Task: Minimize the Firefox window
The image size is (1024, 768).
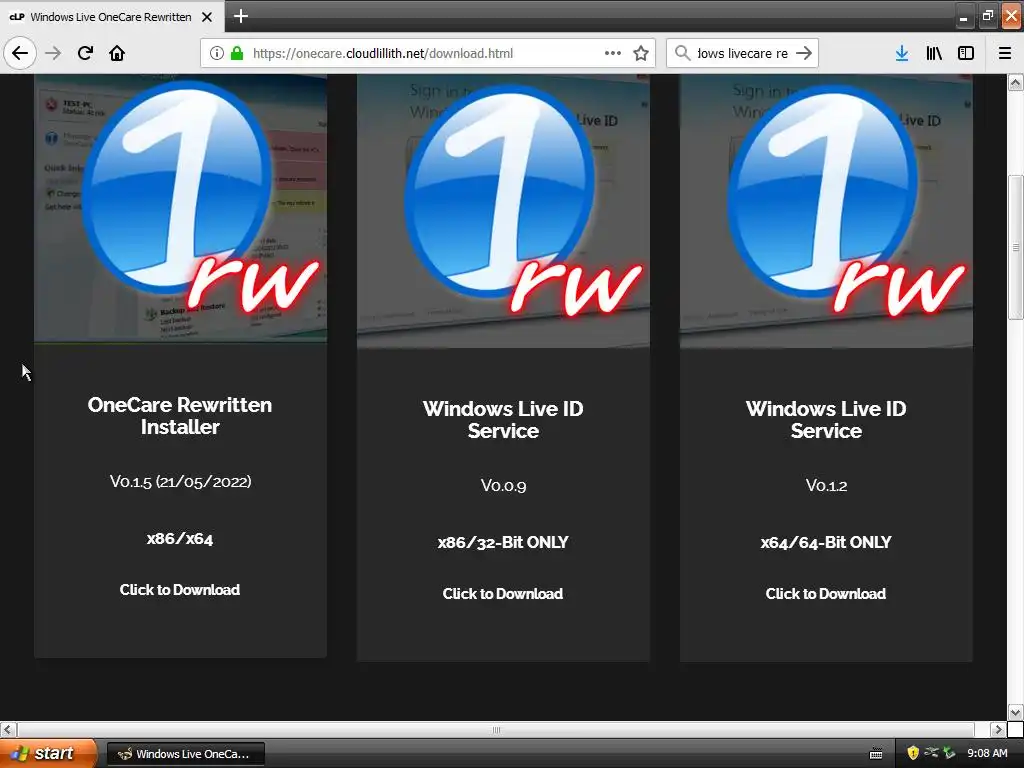Action: pos(963,17)
